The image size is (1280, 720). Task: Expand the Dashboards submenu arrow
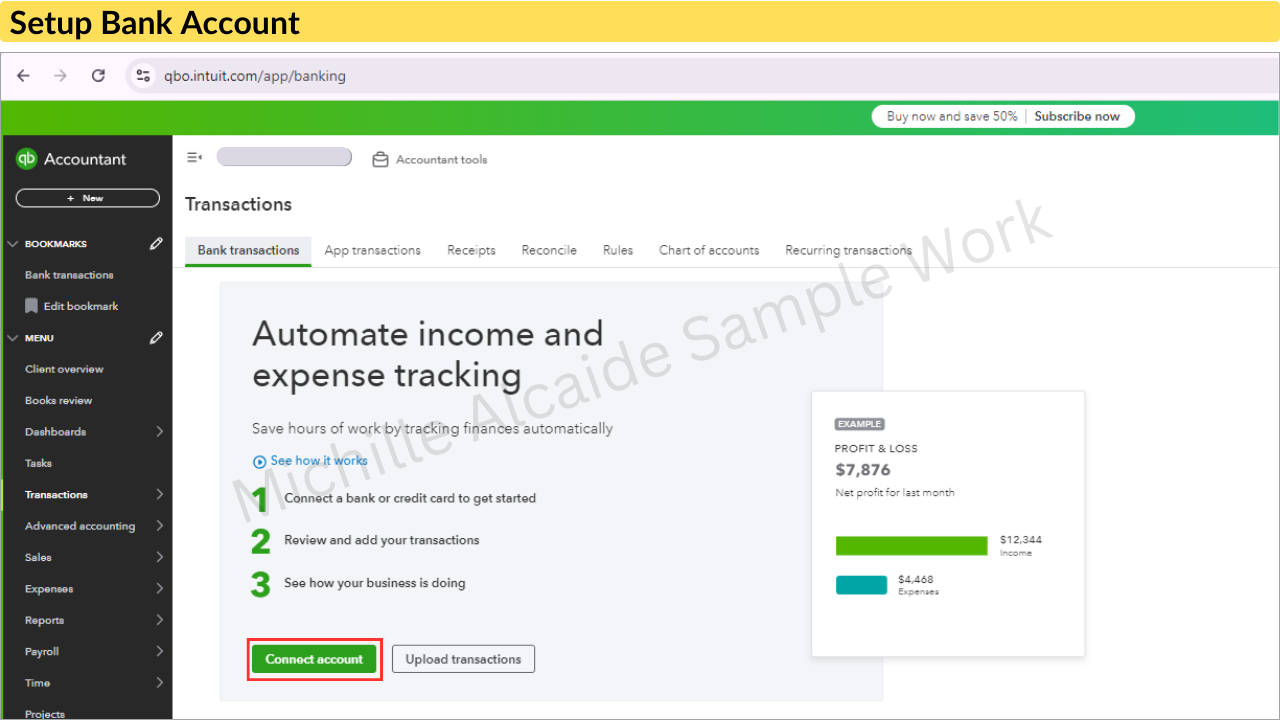(x=159, y=432)
